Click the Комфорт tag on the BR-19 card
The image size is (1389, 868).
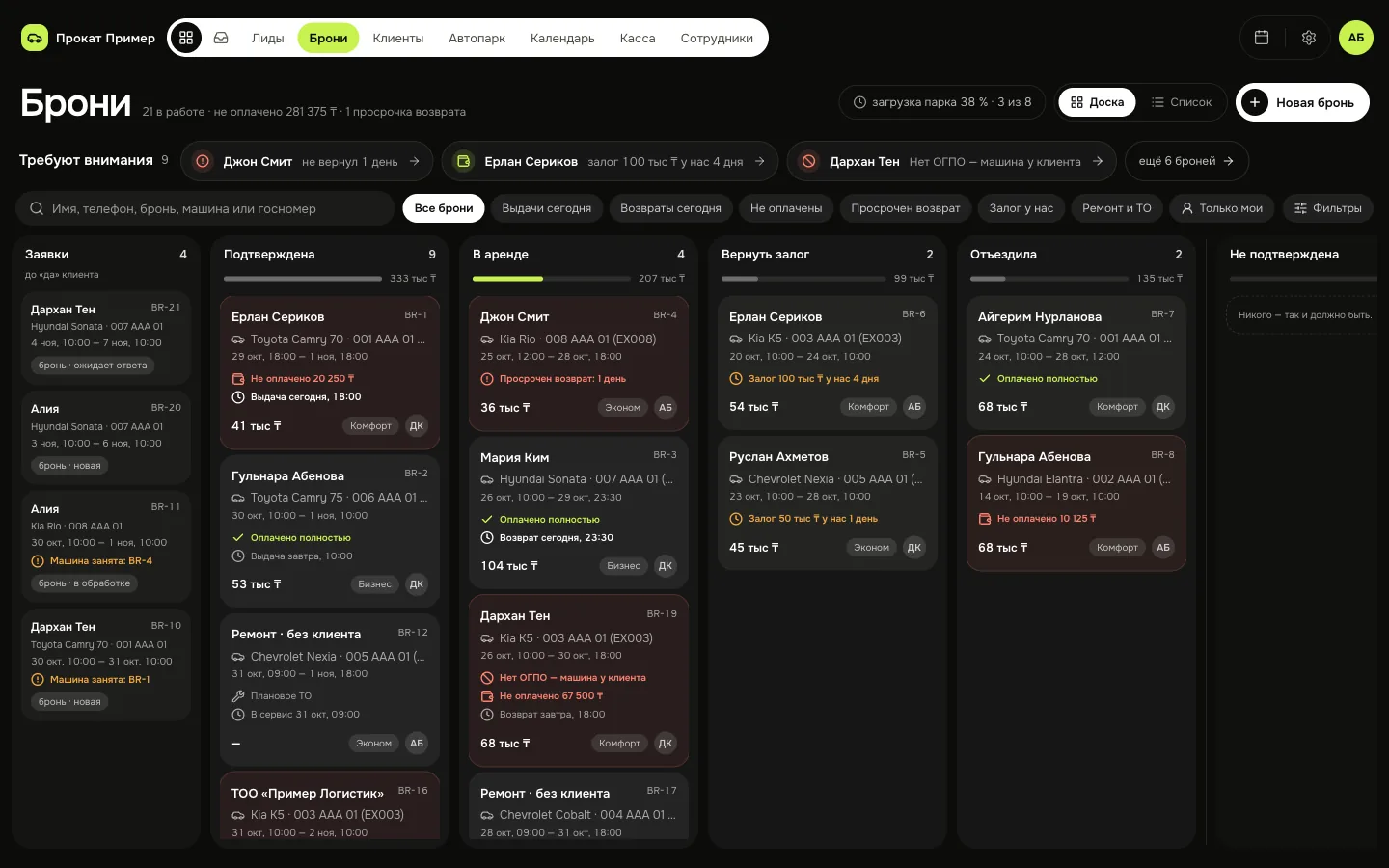619,743
